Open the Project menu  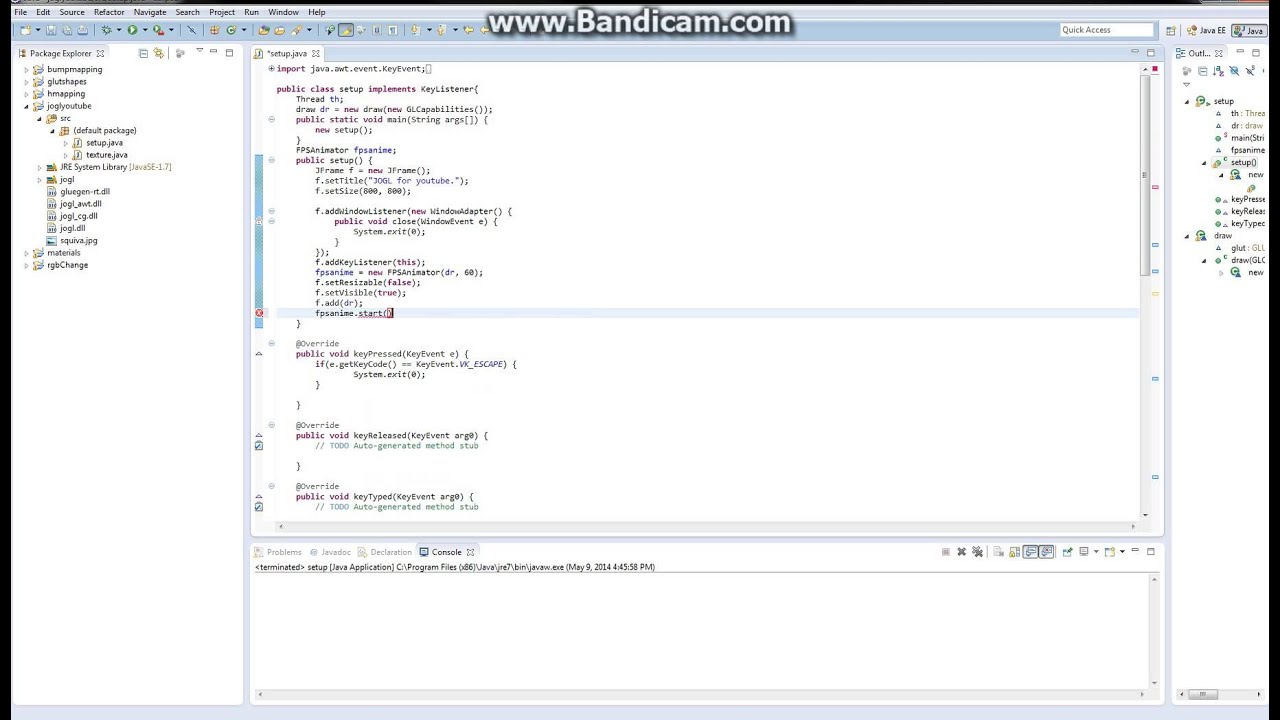point(222,12)
